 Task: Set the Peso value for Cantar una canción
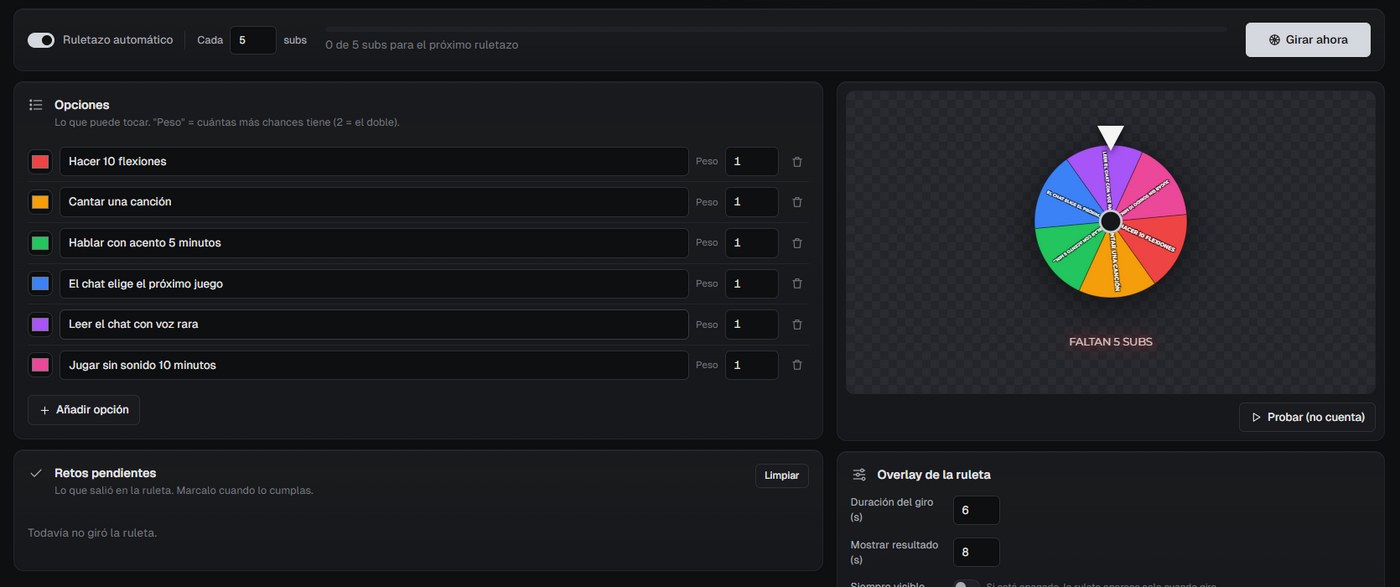(x=752, y=202)
